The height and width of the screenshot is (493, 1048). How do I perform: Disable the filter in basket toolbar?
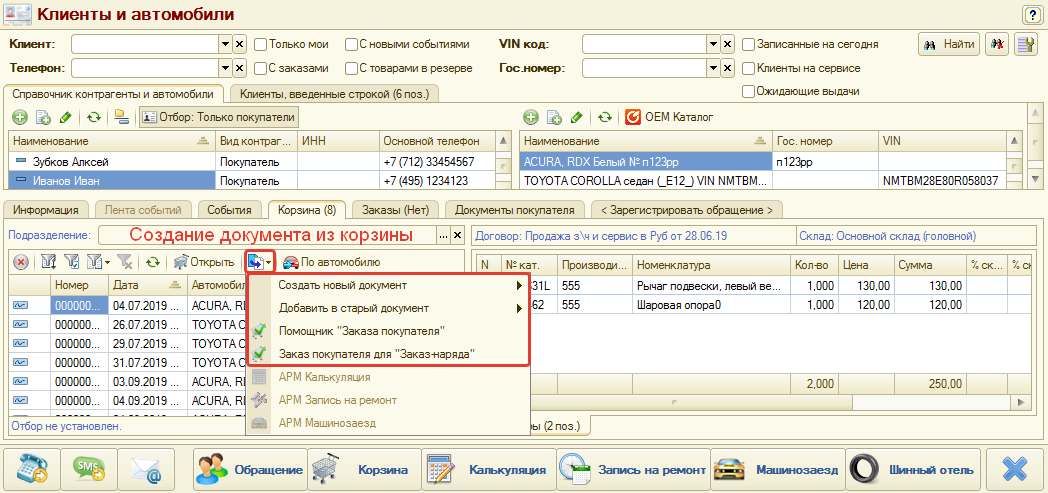click(124, 263)
